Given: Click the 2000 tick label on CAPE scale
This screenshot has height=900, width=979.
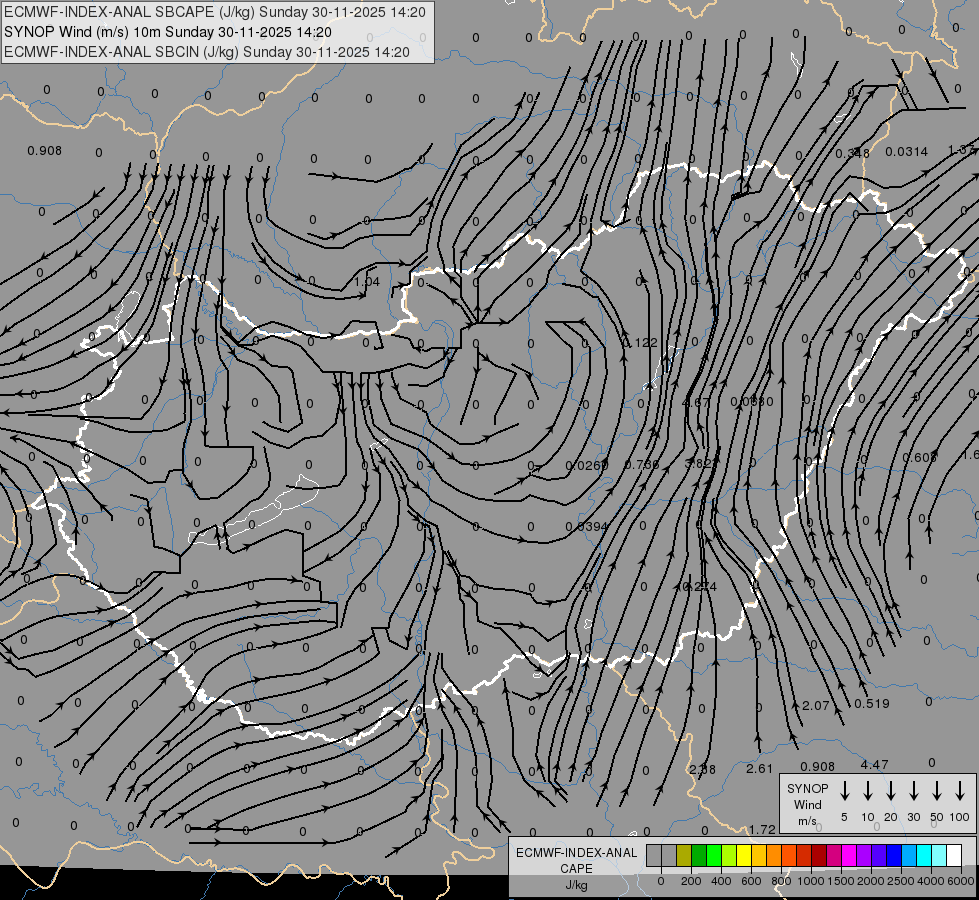Looking at the screenshot, I should (871, 881).
